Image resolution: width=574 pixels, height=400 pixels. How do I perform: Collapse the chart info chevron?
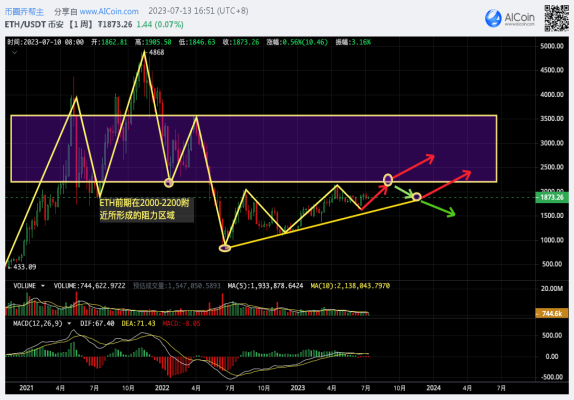point(15,53)
